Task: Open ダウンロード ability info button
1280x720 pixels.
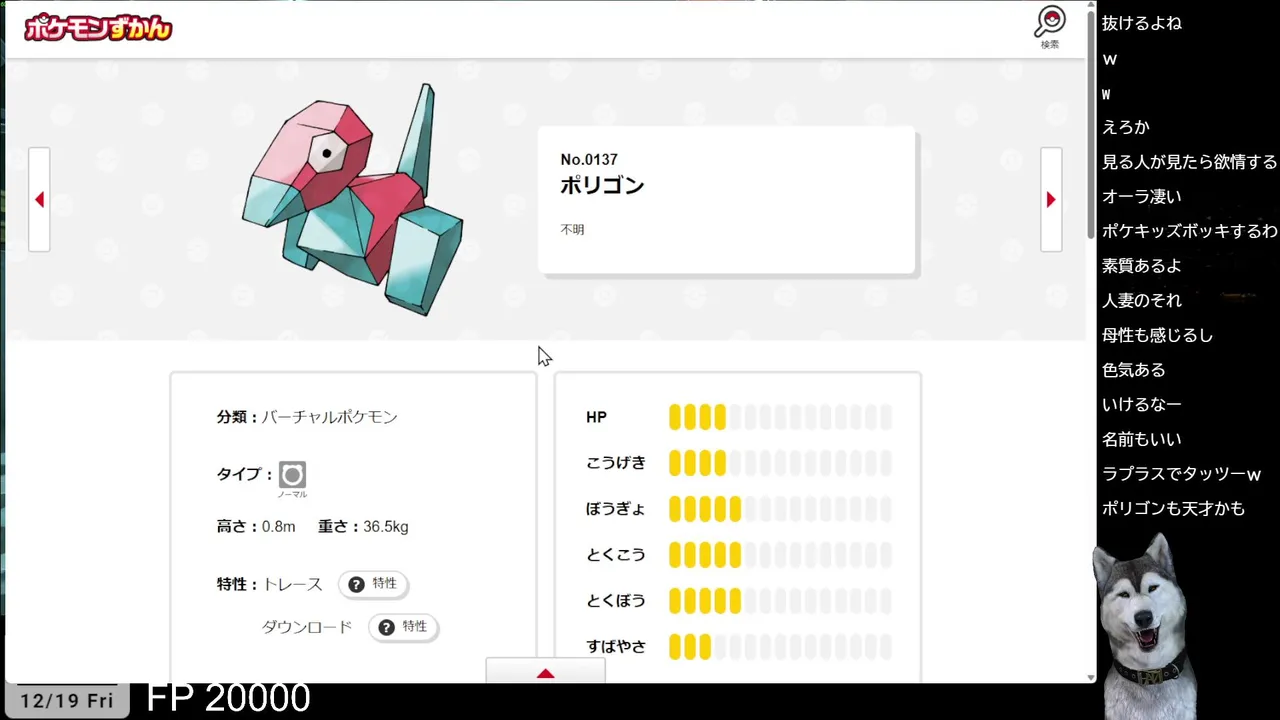Action: (403, 627)
